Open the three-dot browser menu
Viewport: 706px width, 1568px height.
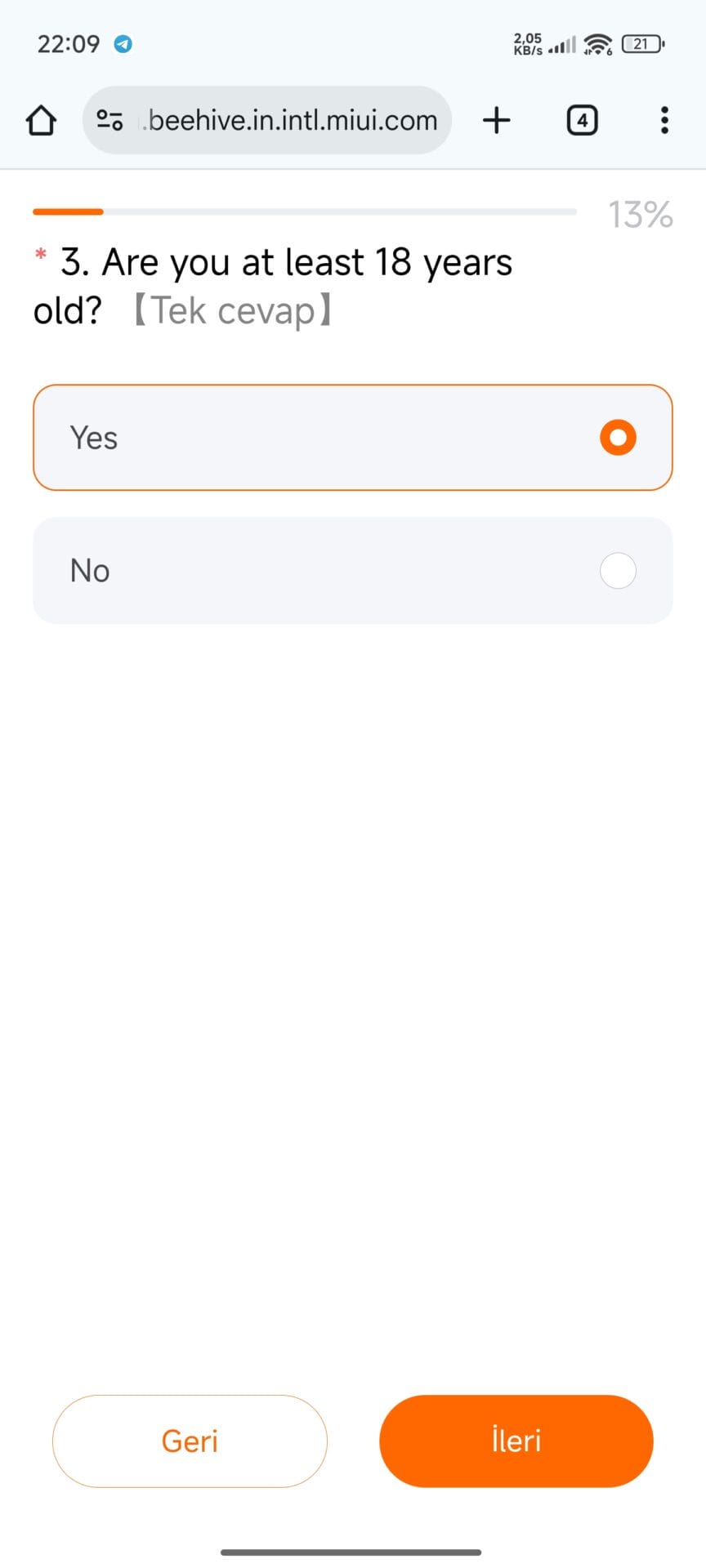[x=664, y=120]
